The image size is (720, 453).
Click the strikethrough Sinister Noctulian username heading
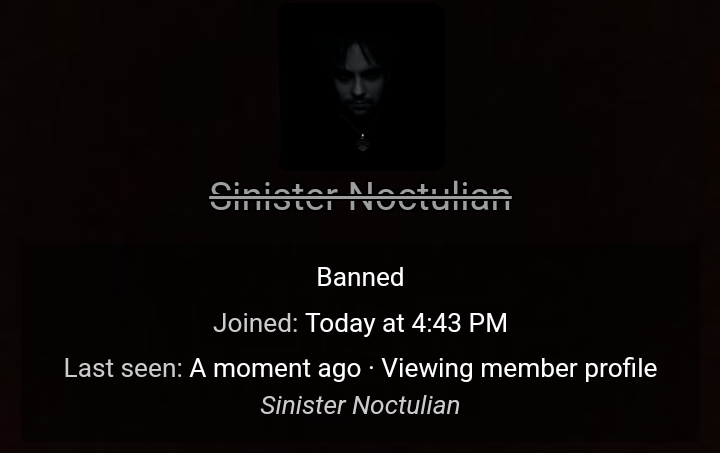coord(360,197)
